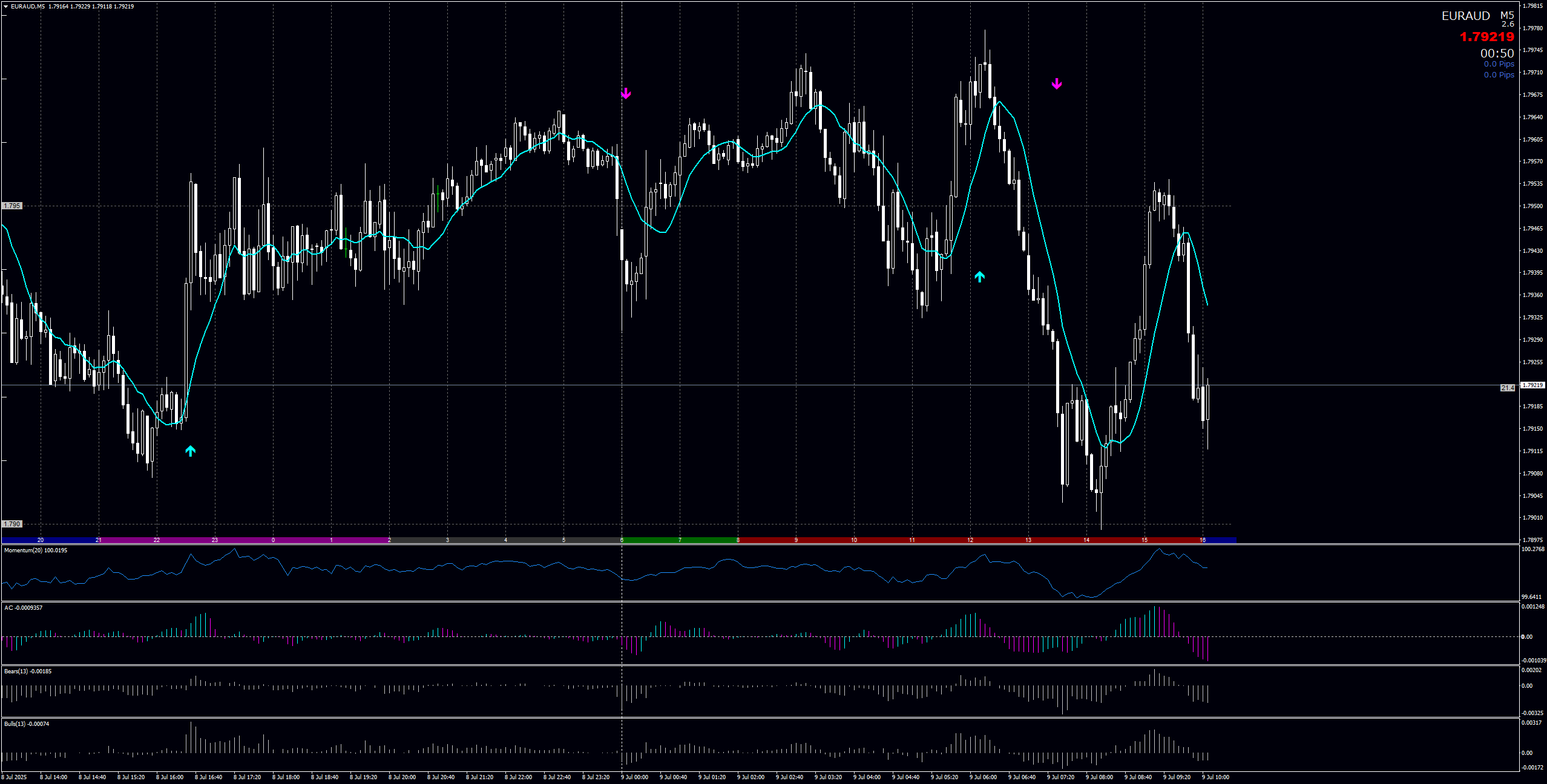Click the 9 Jul 10:00 time label

[1215, 777]
